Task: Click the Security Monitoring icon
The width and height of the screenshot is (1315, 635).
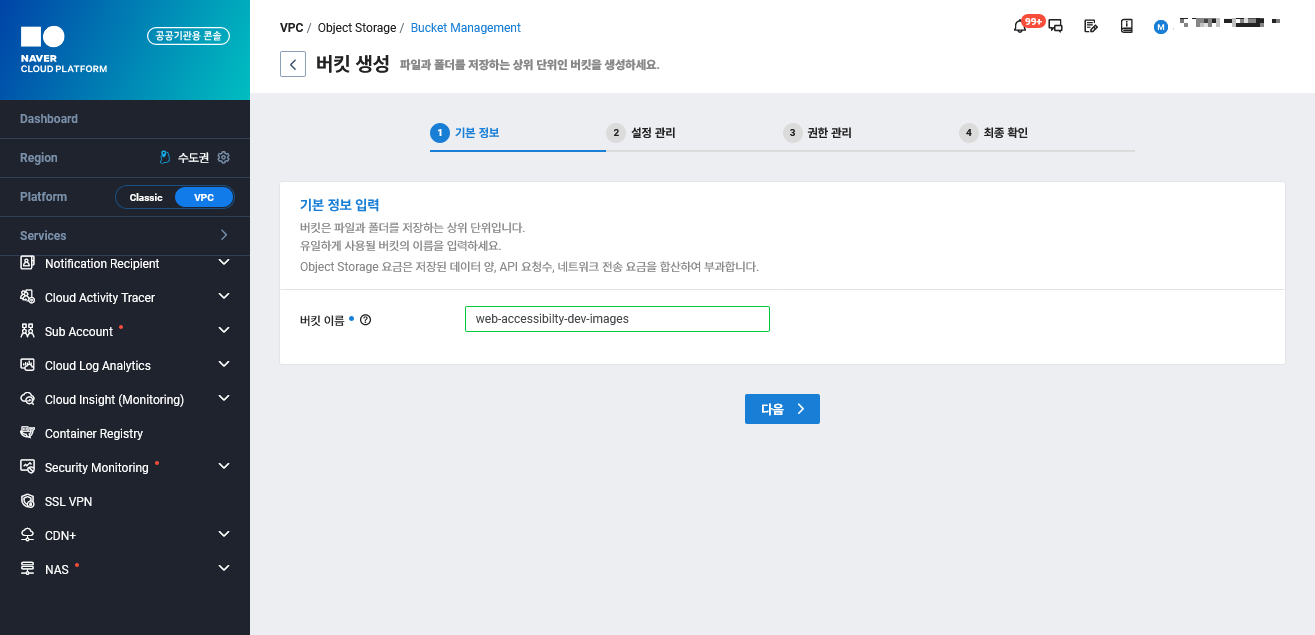Action: (x=28, y=467)
